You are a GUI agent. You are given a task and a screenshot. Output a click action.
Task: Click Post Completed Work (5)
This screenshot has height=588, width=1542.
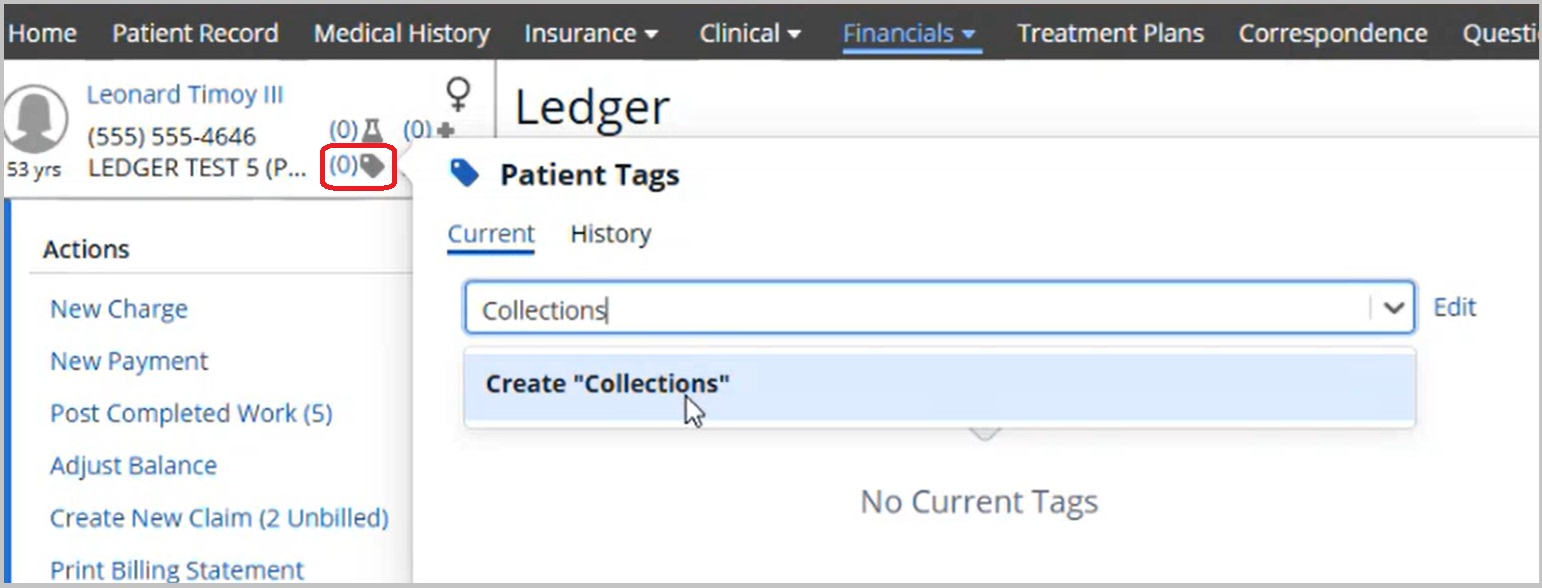[x=191, y=413]
